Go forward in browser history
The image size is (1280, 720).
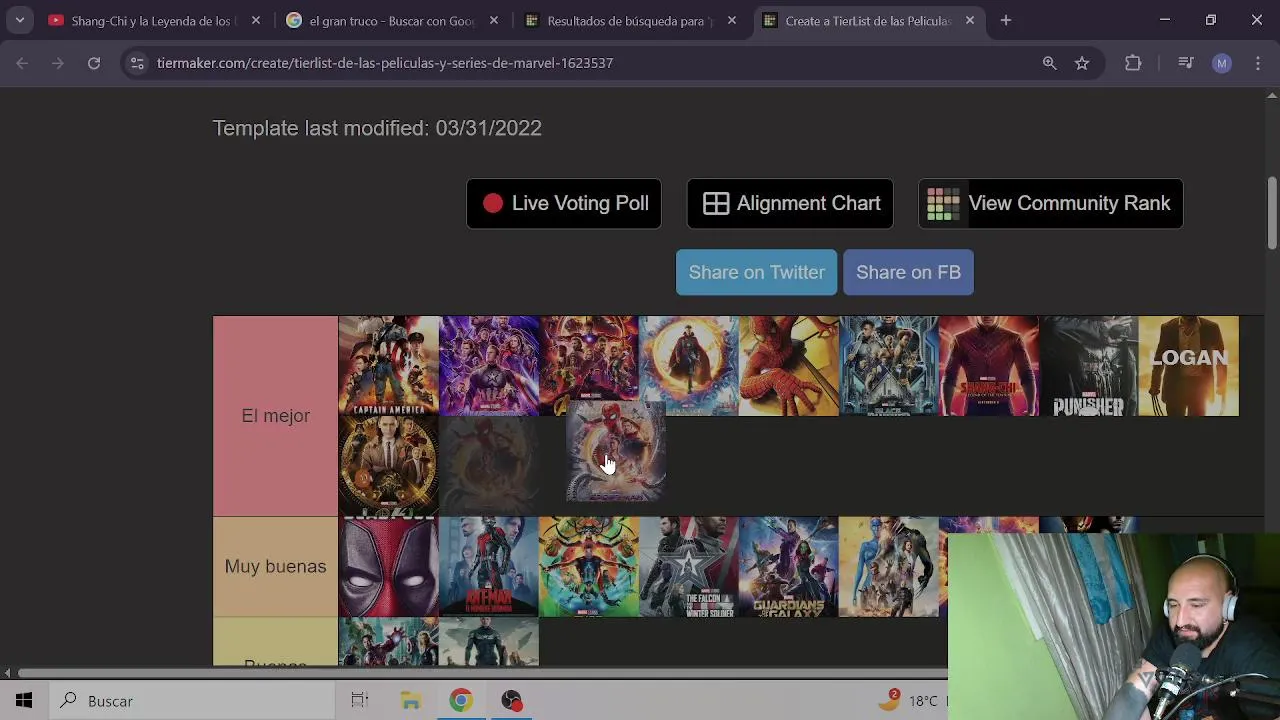point(58,63)
